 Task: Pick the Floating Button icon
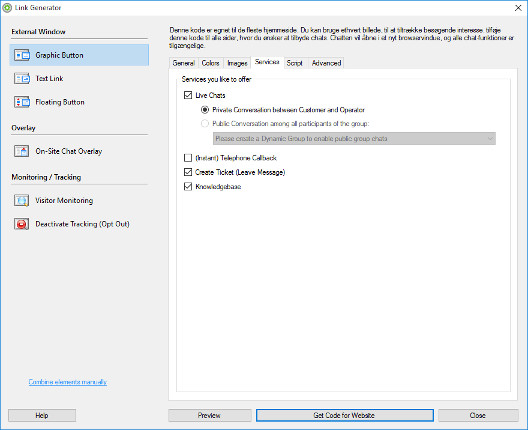pos(22,102)
